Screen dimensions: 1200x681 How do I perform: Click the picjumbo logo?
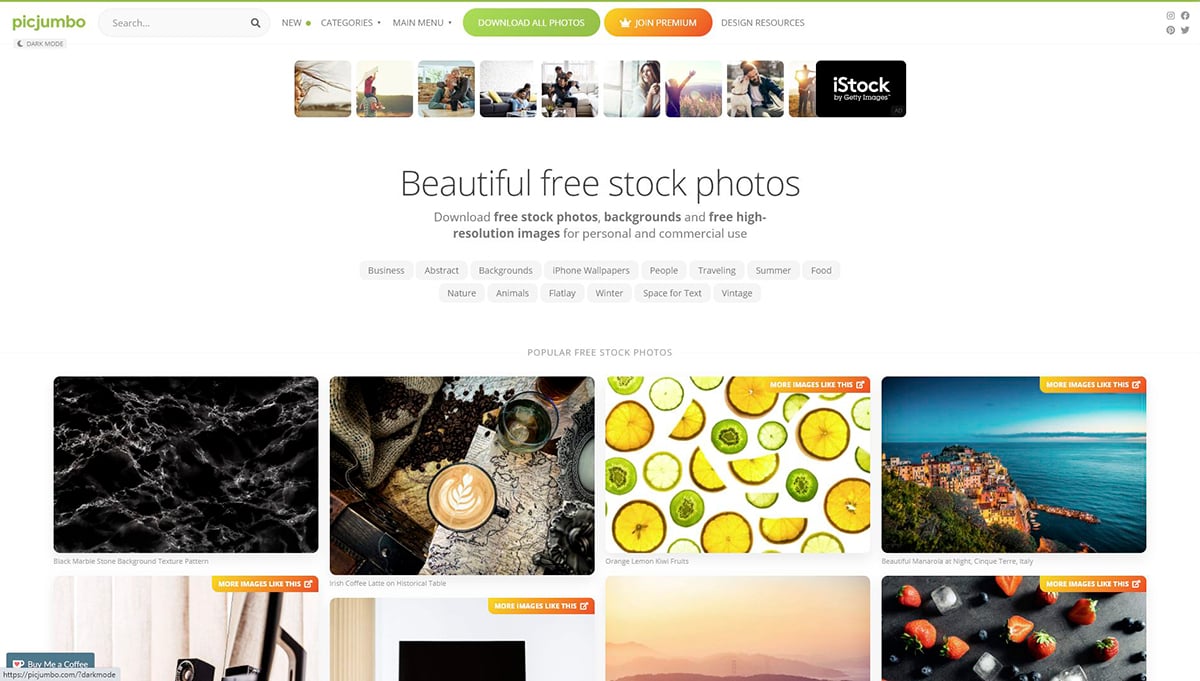[x=49, y=22]
